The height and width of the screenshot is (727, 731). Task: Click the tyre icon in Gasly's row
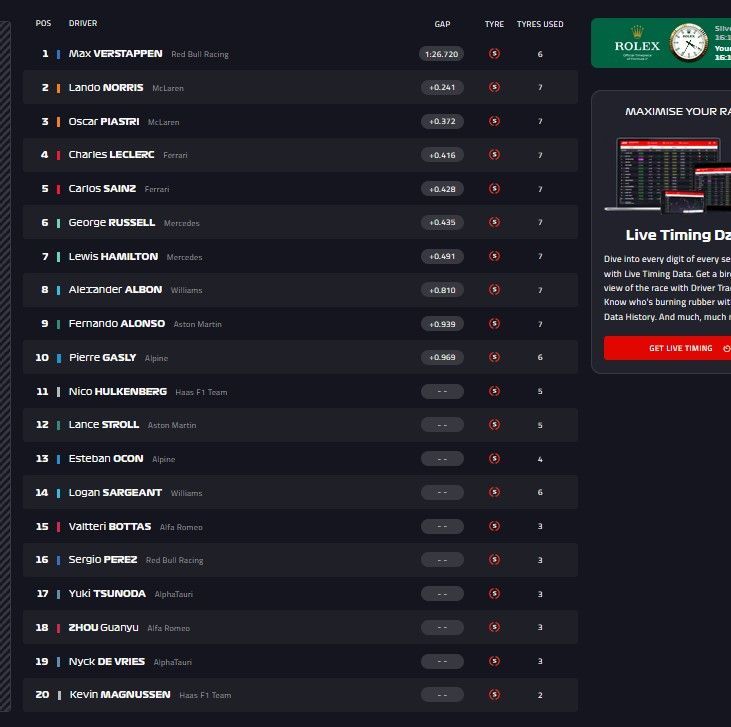pyautogui.click(x=494, y=358)
